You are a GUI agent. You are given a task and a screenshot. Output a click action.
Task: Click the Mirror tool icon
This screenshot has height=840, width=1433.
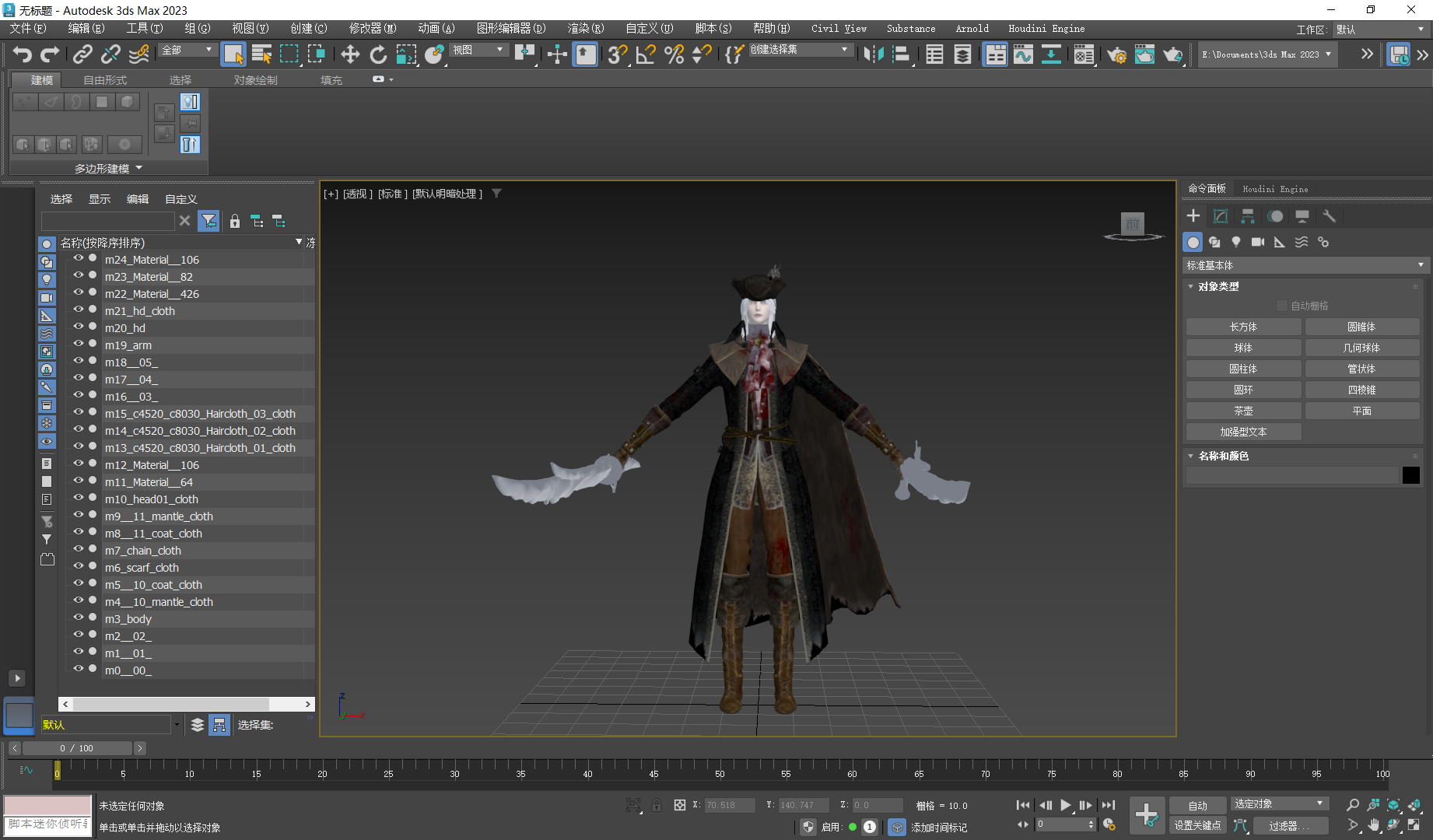click(874, 54)
